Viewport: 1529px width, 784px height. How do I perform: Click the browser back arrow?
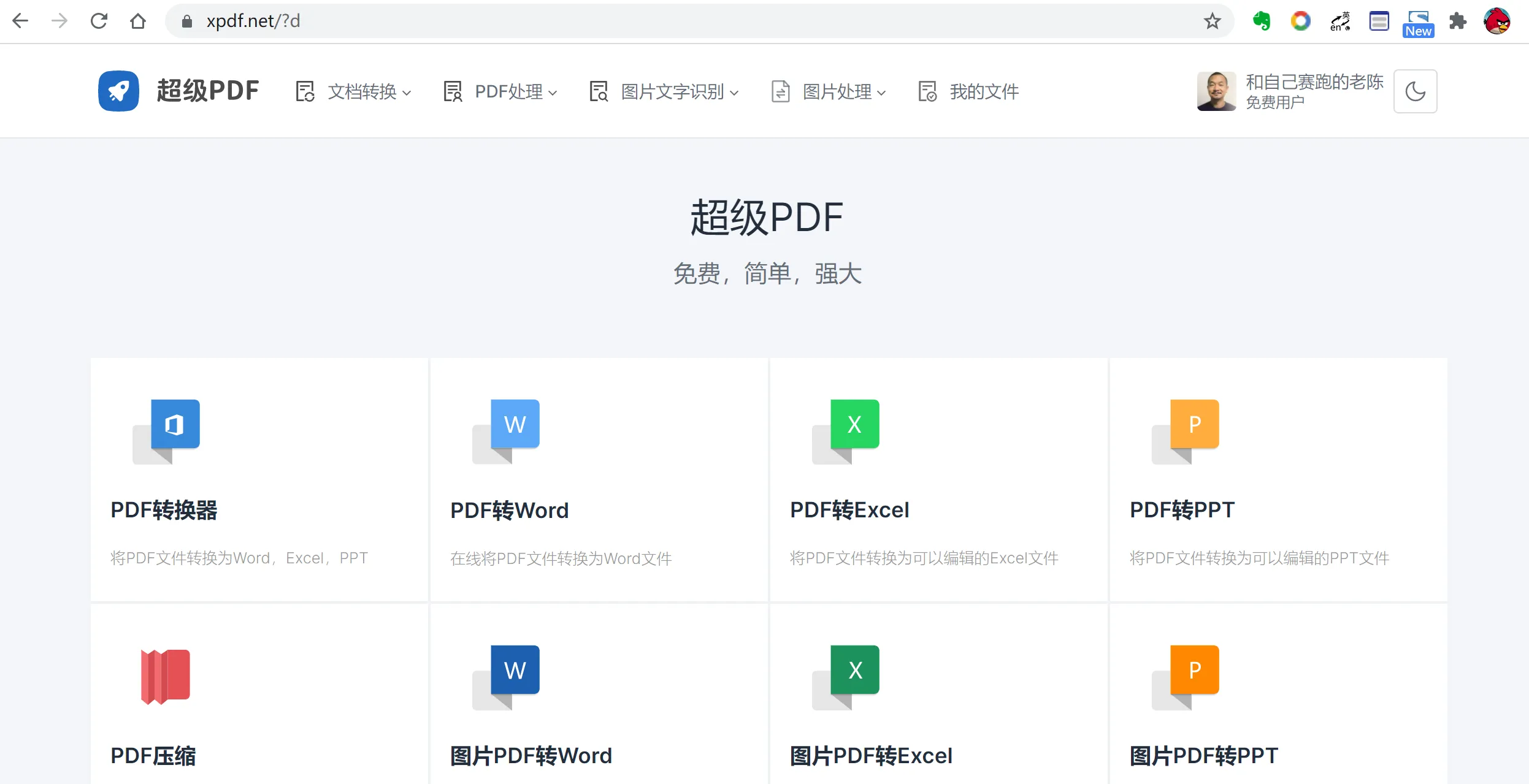(20, 21)
